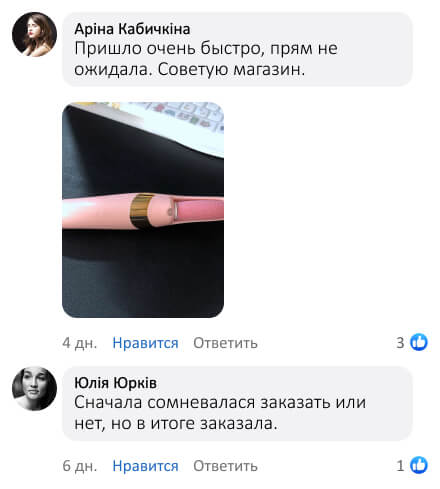Reply to Юлія's comment via Ответить

[x=225, y=466]
